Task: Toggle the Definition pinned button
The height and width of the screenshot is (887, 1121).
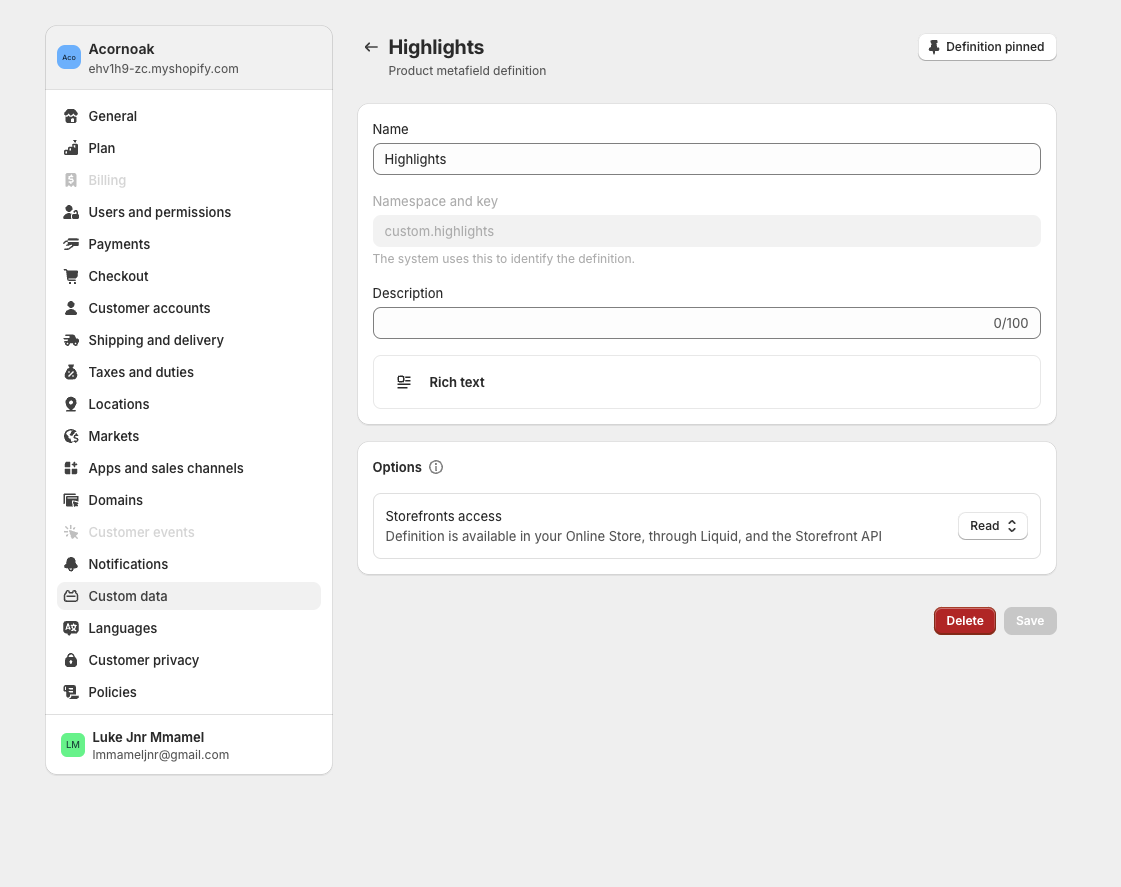Action: point(987,47)
